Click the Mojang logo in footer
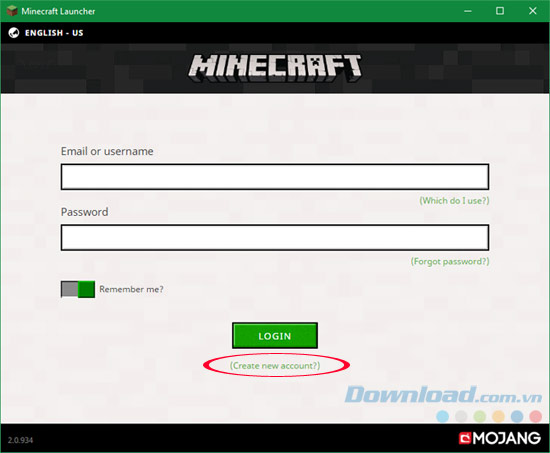The height and width of the screenshot is (453, 550). pyautogui.click(x=500, y=438)
